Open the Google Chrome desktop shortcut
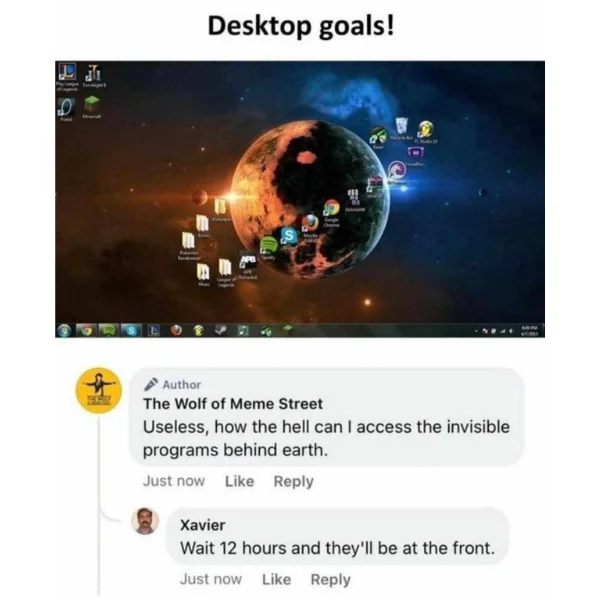Viewport: 600px width, 600px height. [331, 208]
